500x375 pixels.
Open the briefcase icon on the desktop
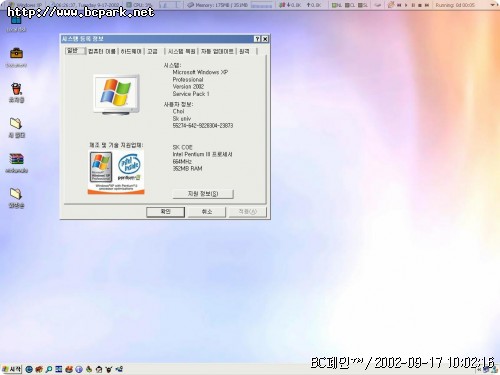point(16,53)
